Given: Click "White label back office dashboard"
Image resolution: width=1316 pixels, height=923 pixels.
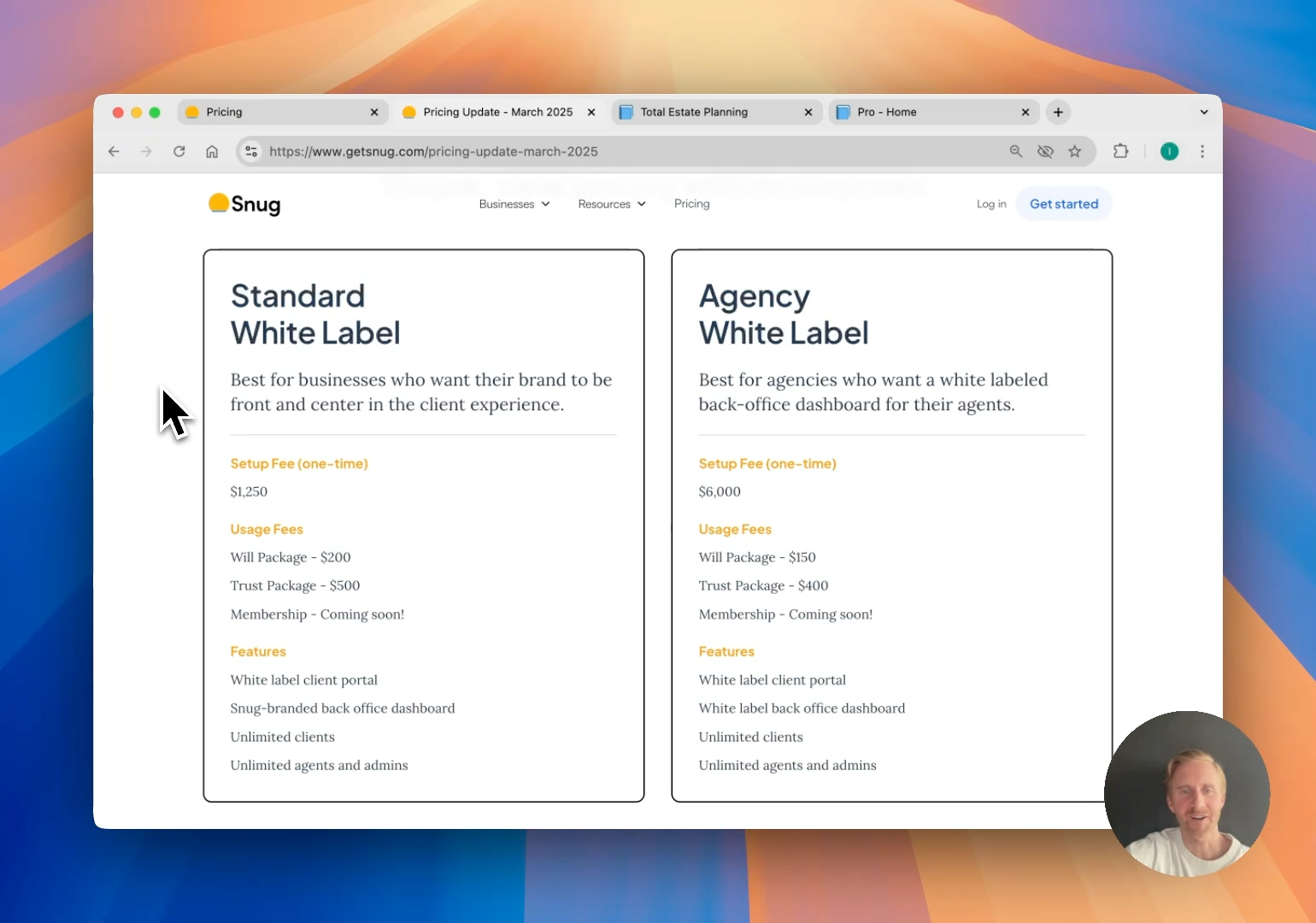Looking at the screenshot, I should tap(802, 708).
